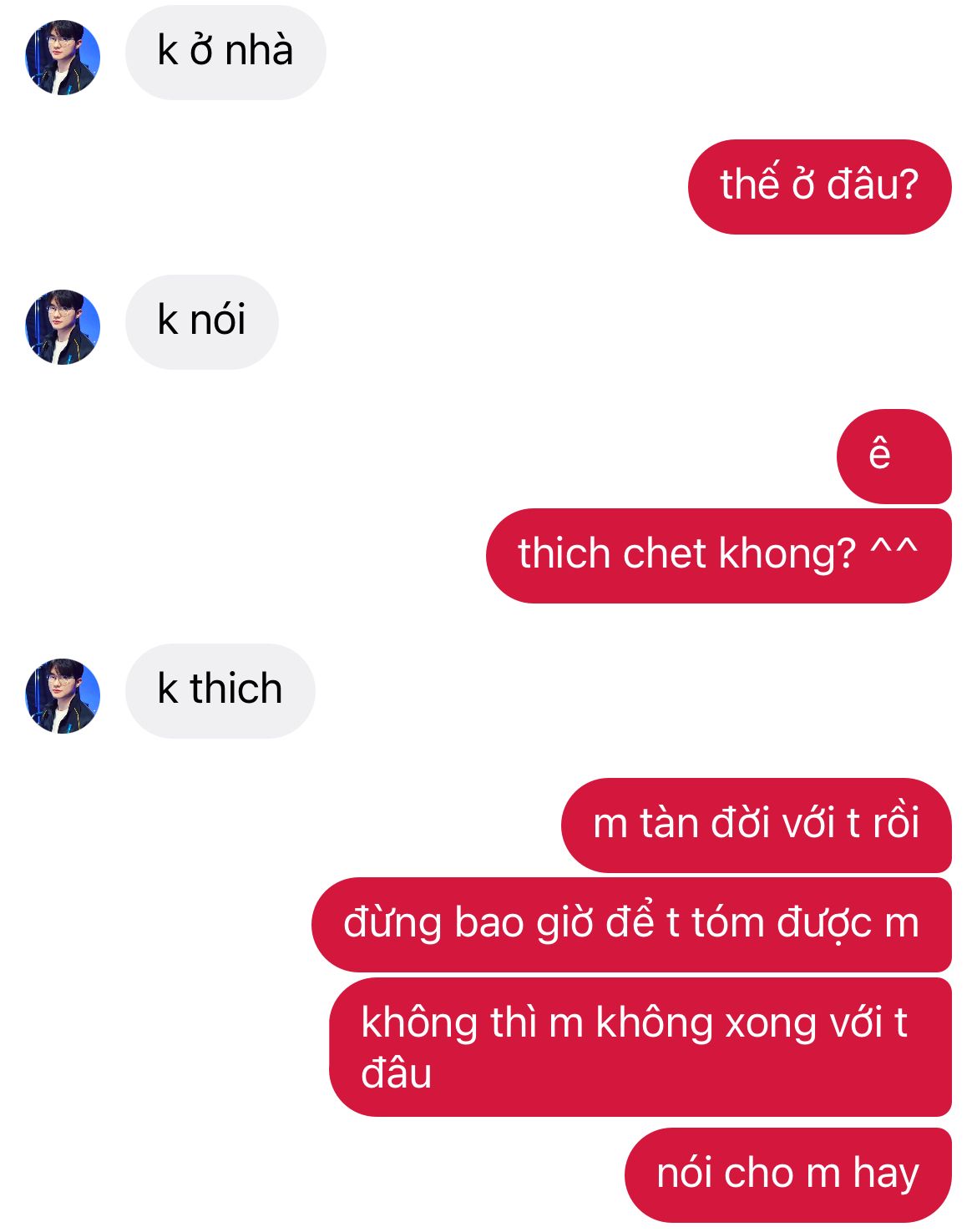Tap the avatar beside 'k thich'
Viewport: 977px width, 1232px height.
click(63, 696)
